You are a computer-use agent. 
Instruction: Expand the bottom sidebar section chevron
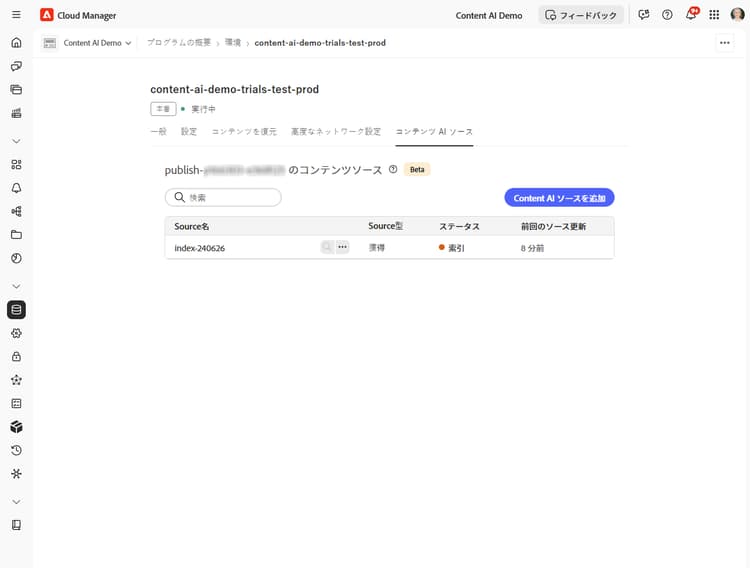[16, 502]
